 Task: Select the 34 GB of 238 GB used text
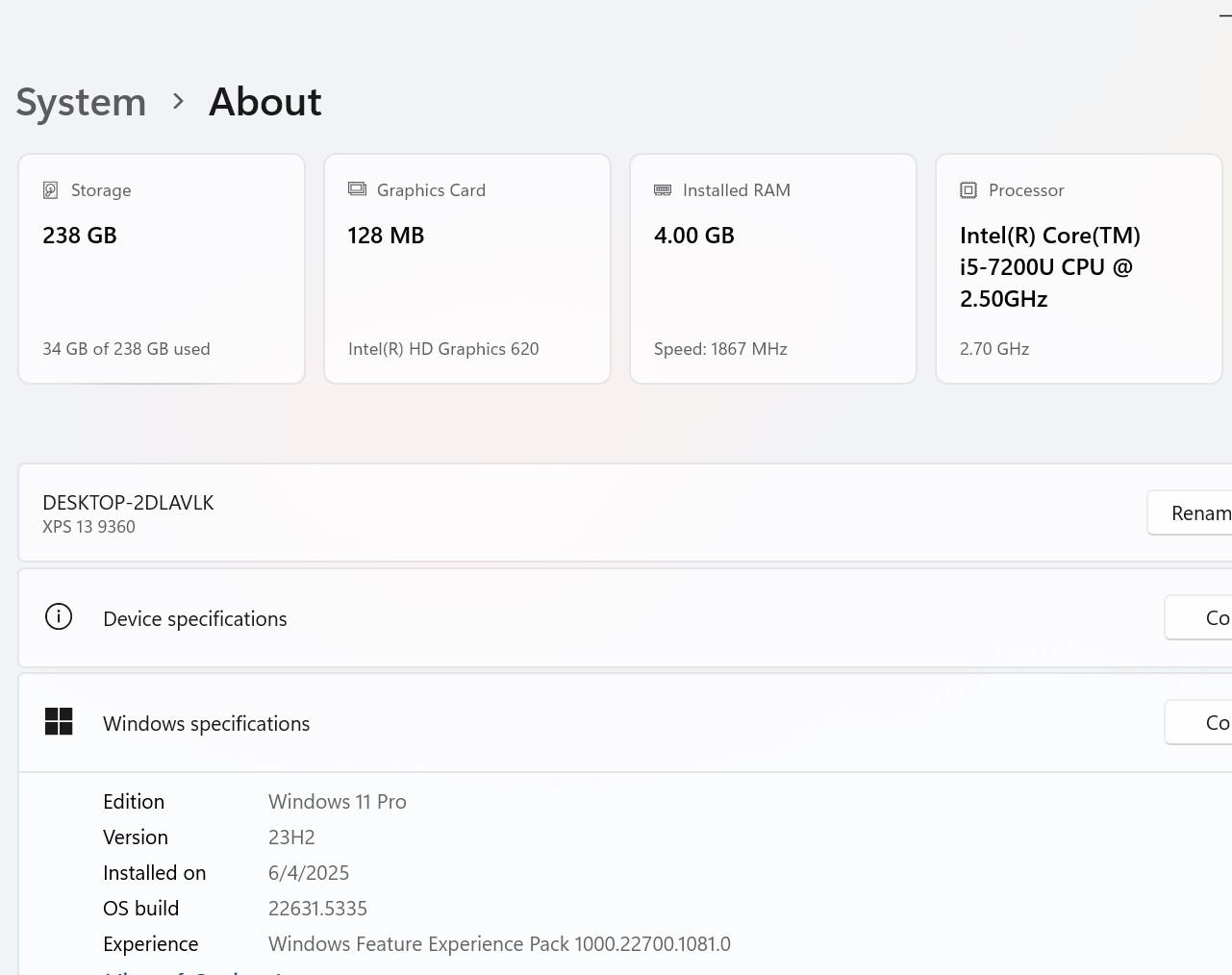(126, 349)
